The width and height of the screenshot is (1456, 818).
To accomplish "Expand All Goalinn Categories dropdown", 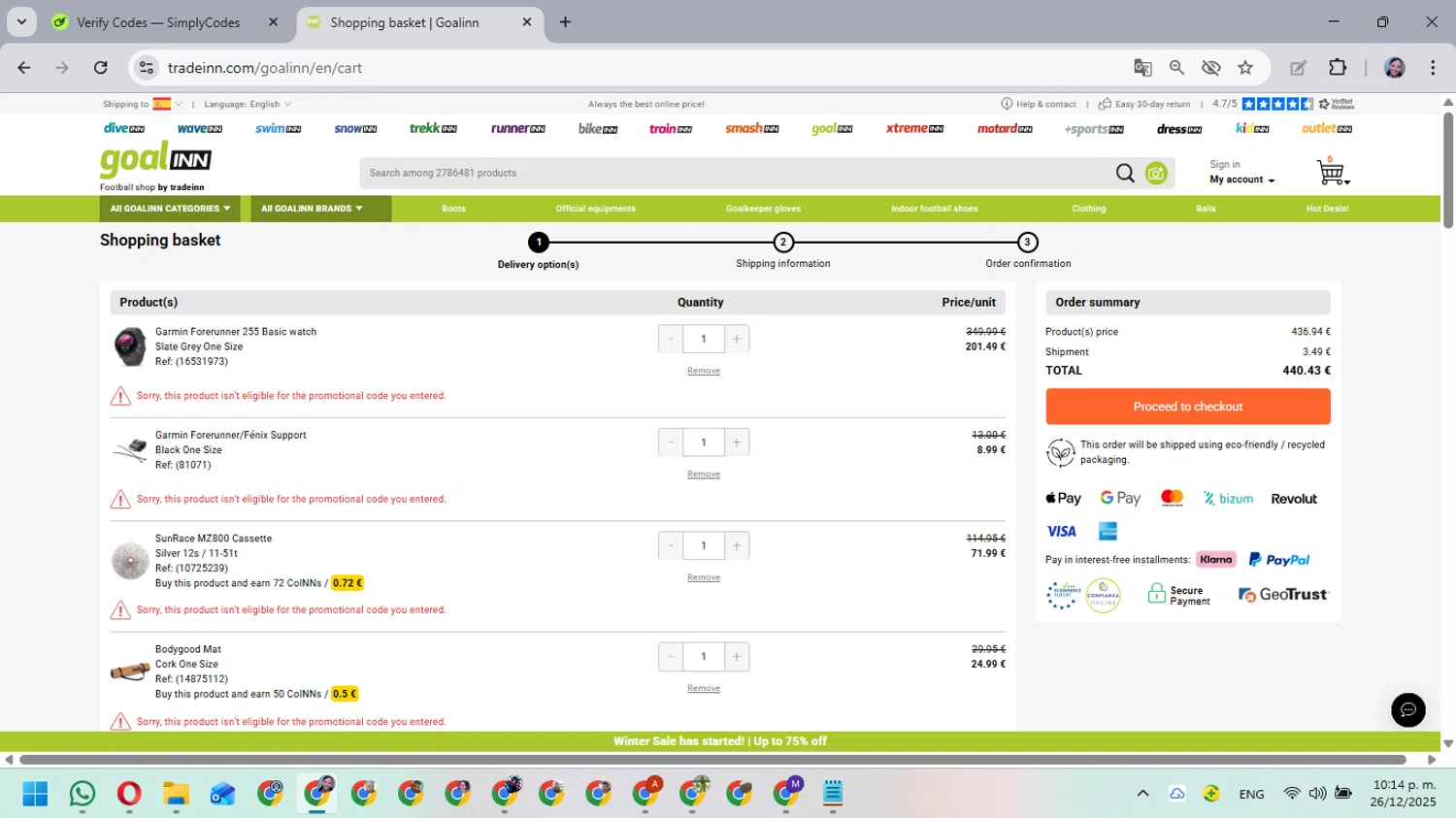I will point(170,209).
